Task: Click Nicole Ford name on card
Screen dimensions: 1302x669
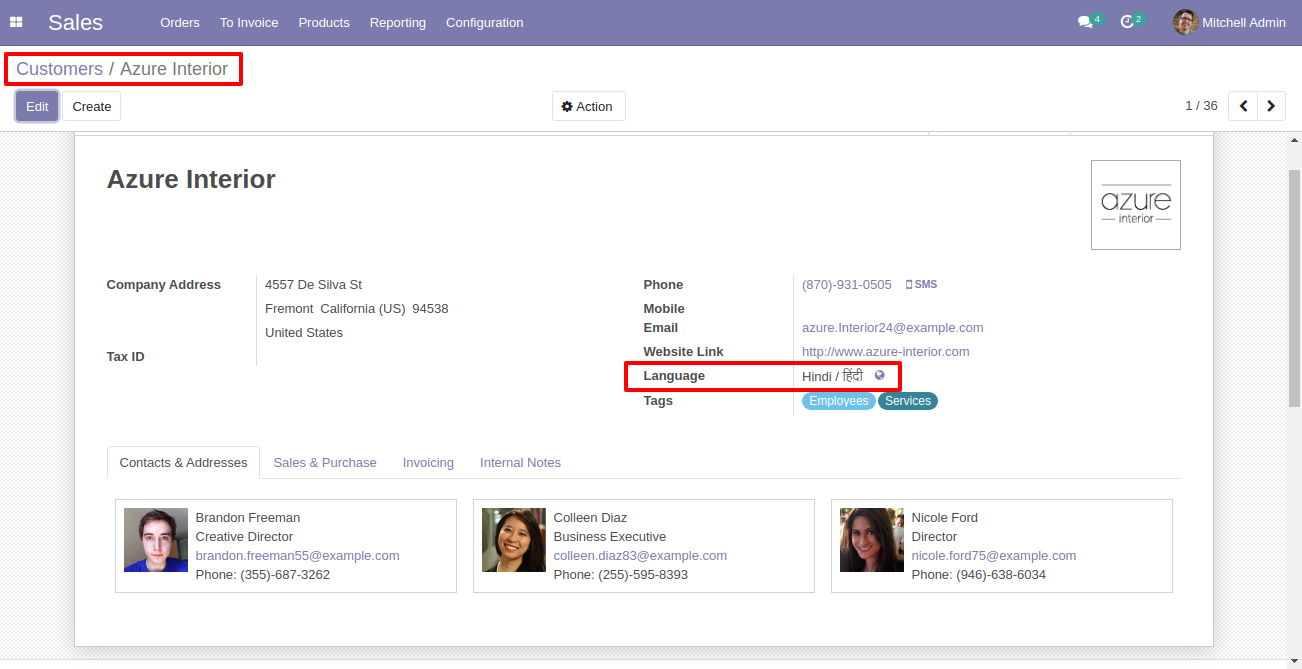Action: pyautogui.click(x=945, y=518)
